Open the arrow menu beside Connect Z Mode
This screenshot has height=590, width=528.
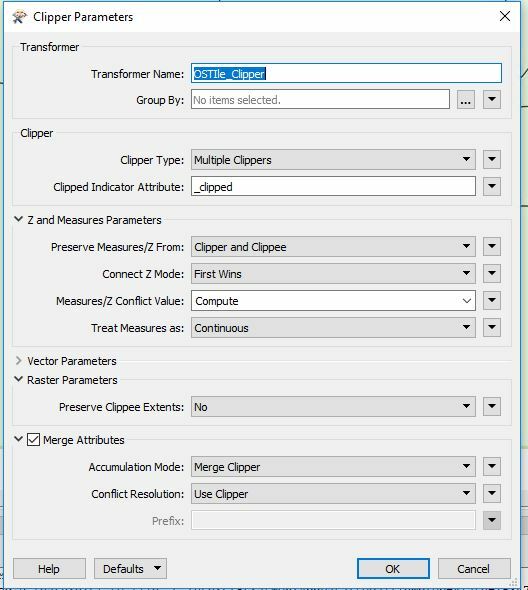pos(492,274)
